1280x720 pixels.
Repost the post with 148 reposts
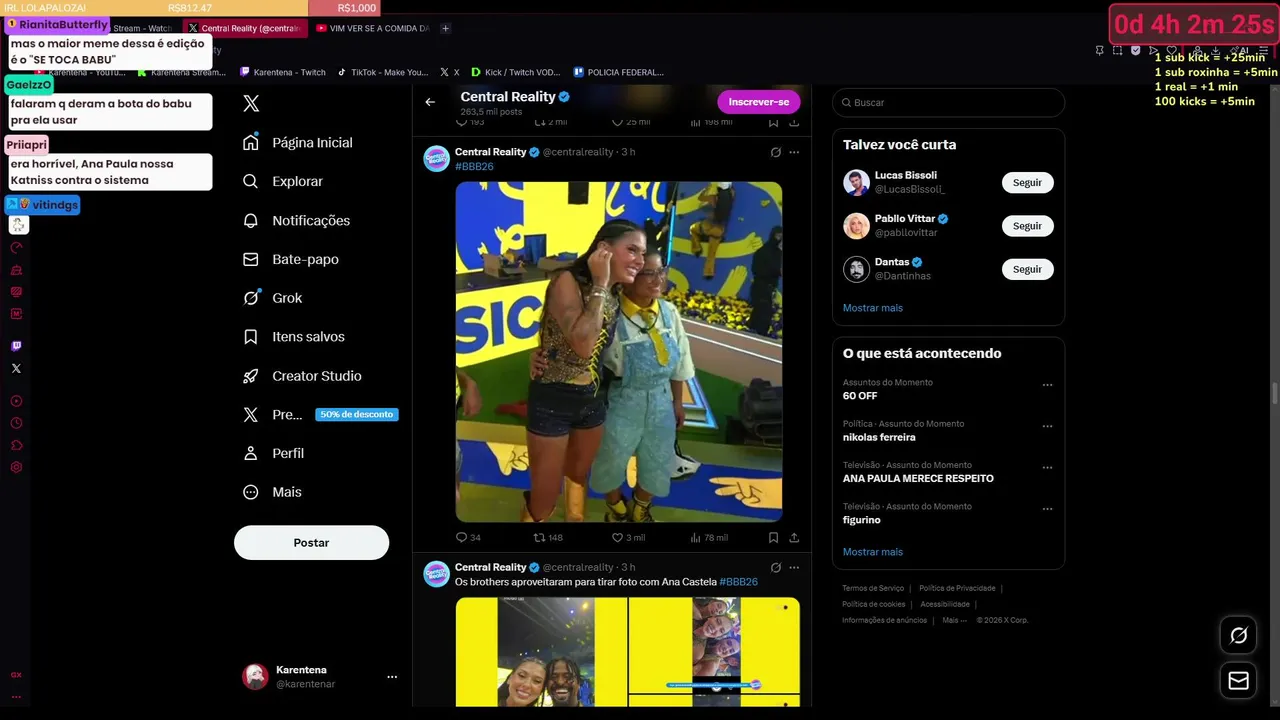[x=548, y=538]
